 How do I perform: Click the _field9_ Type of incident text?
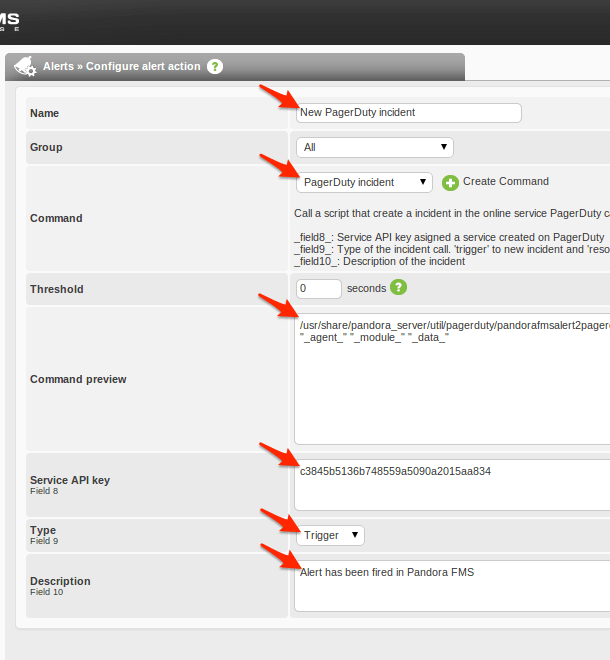(452, 249)
